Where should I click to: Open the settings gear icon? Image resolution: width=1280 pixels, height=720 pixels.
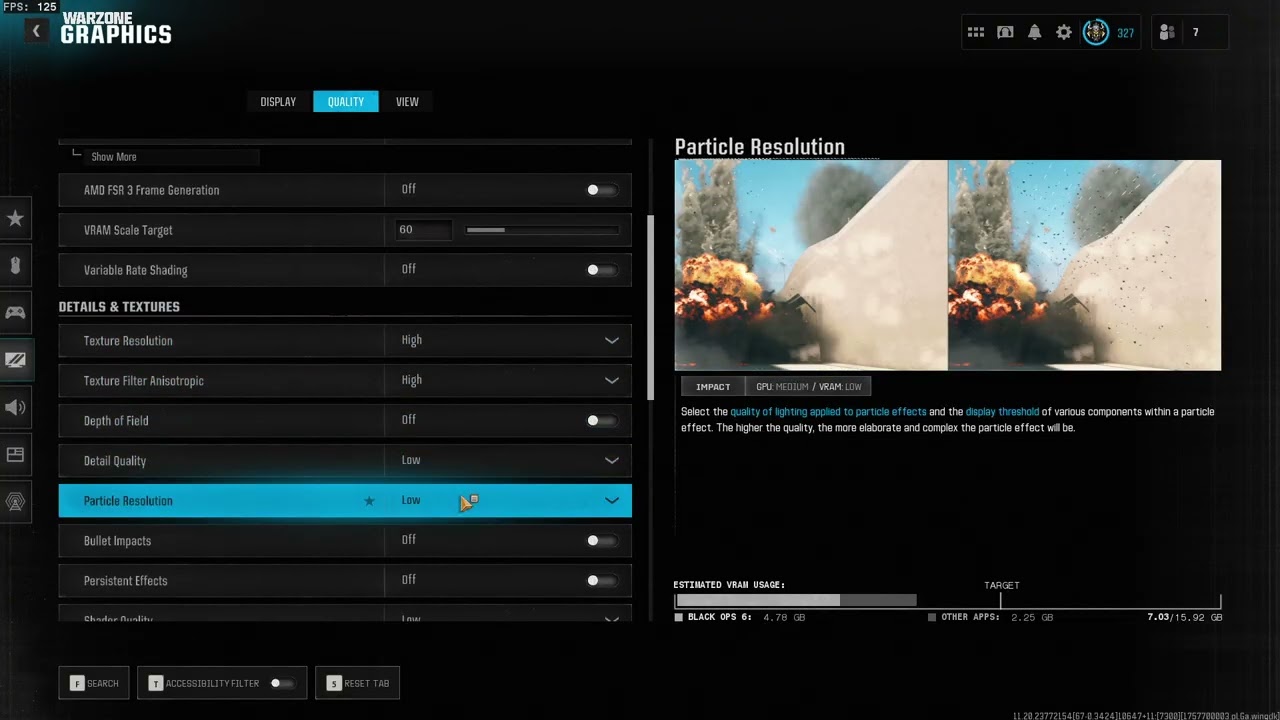click(1064, 33)
